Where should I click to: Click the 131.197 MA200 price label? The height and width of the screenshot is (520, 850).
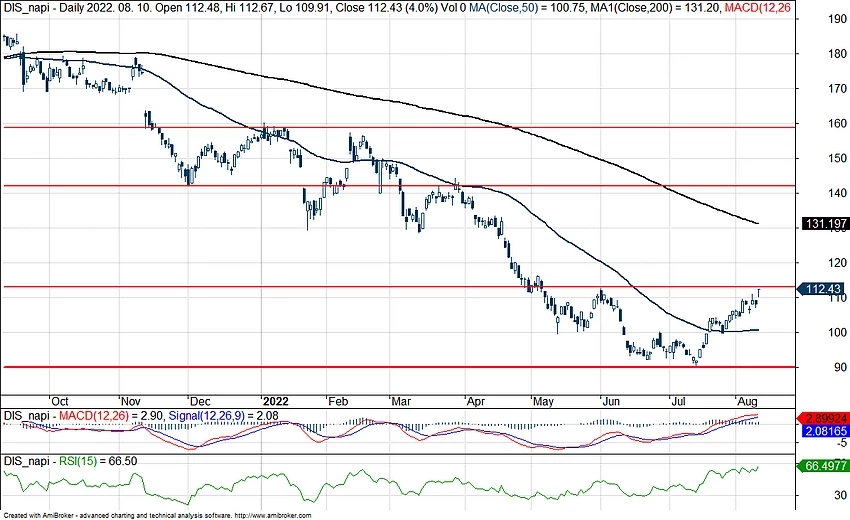pyautogui.click(x=824, y=223)
